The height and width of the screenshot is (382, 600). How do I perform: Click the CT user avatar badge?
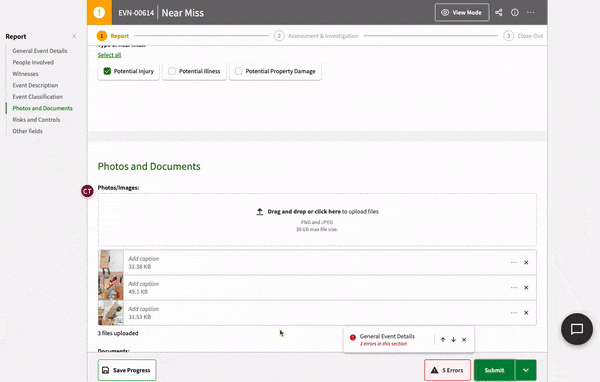[x=87, y=191]
